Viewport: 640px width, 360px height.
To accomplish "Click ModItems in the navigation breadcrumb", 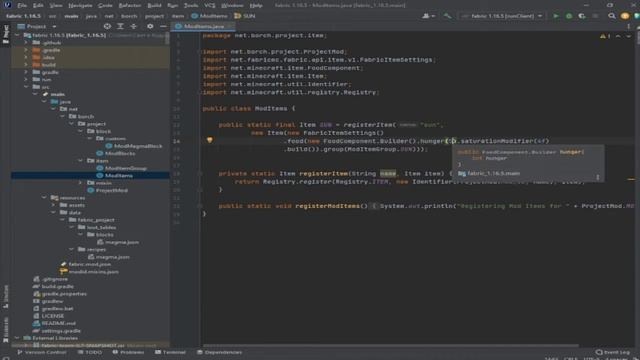I will 209,16.
